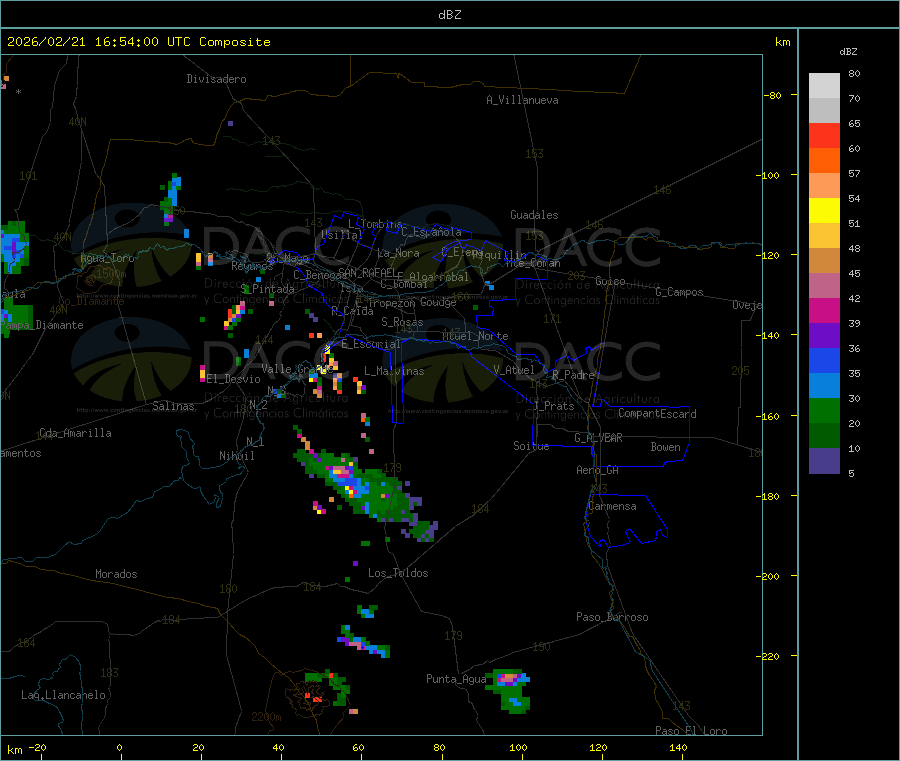Click the 'Divisadero' place label
The width and height of the screenshot is (900, 761).
click(216, 79)
